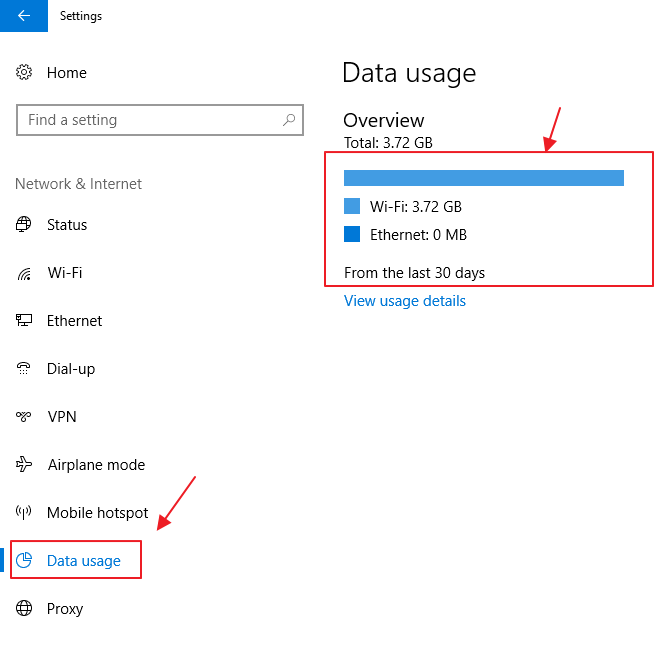
Task: Open the Proxy settings page
Action: pyautogui.click(x=64, y=609)
